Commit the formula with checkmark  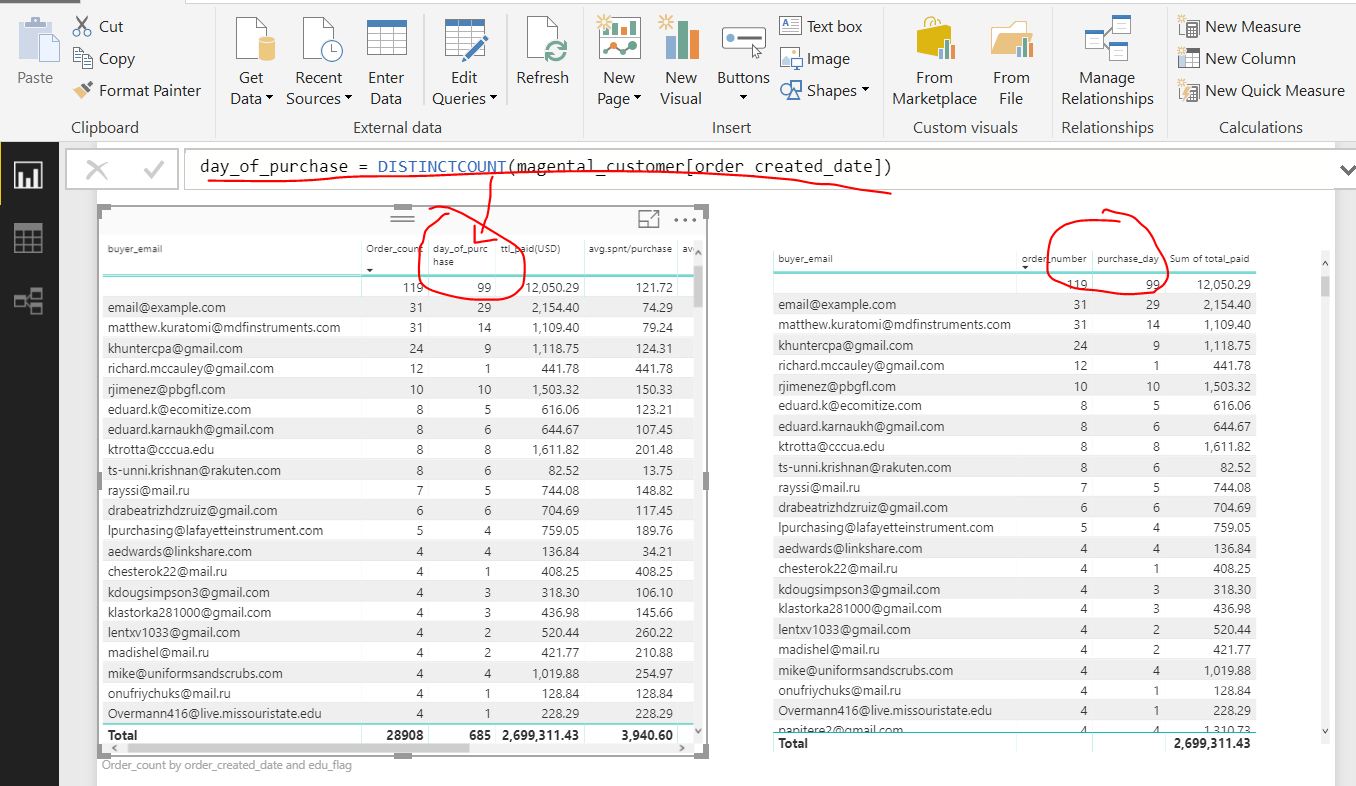(153, 170)
